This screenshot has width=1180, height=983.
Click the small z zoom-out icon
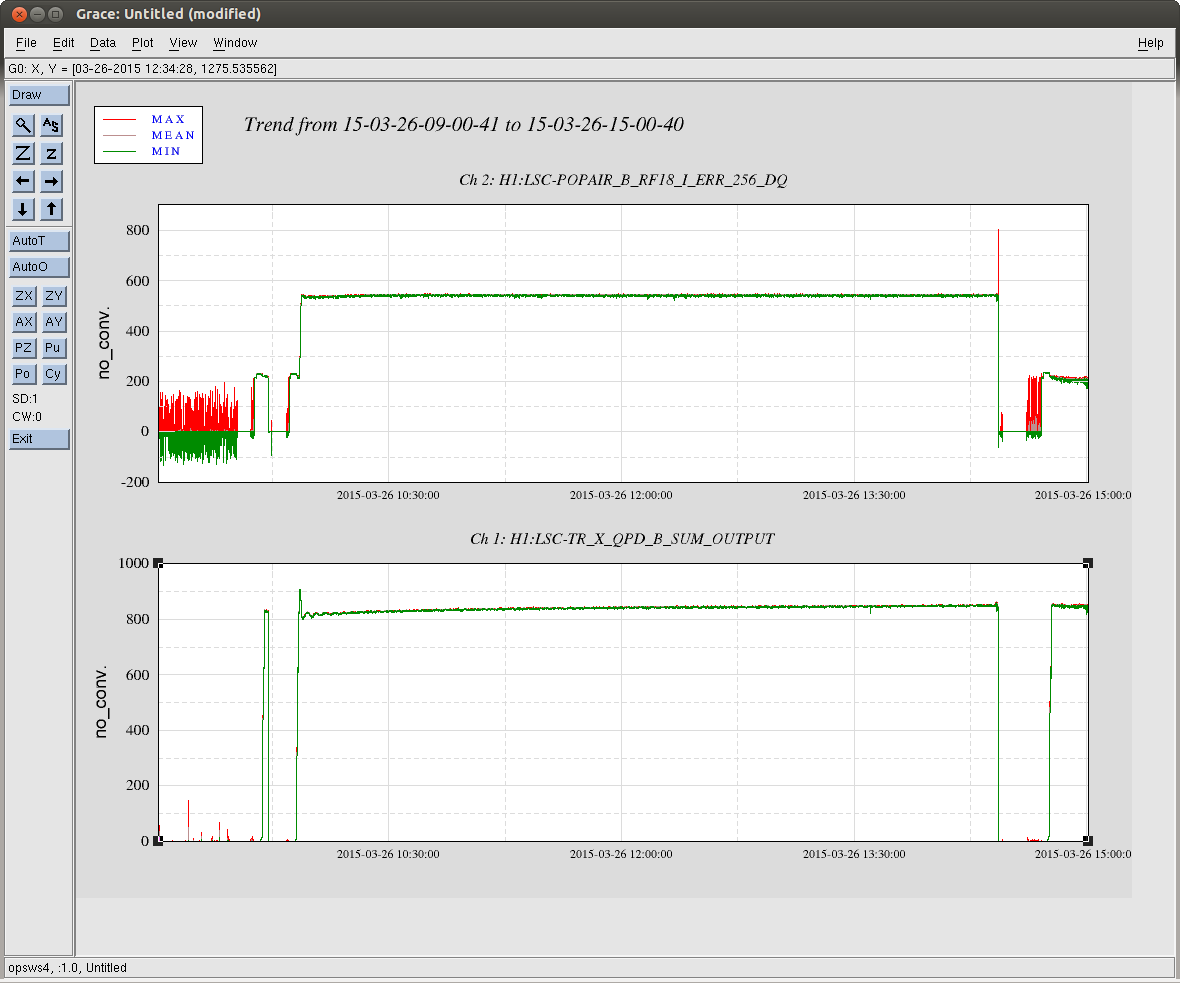(51, 154)
